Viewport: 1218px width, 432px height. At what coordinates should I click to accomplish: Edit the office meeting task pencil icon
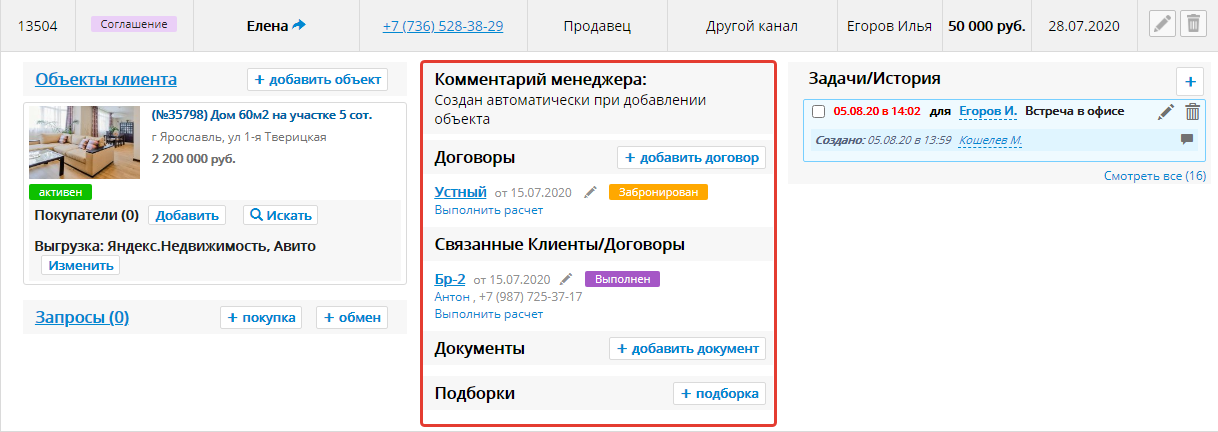(1166, 112)
